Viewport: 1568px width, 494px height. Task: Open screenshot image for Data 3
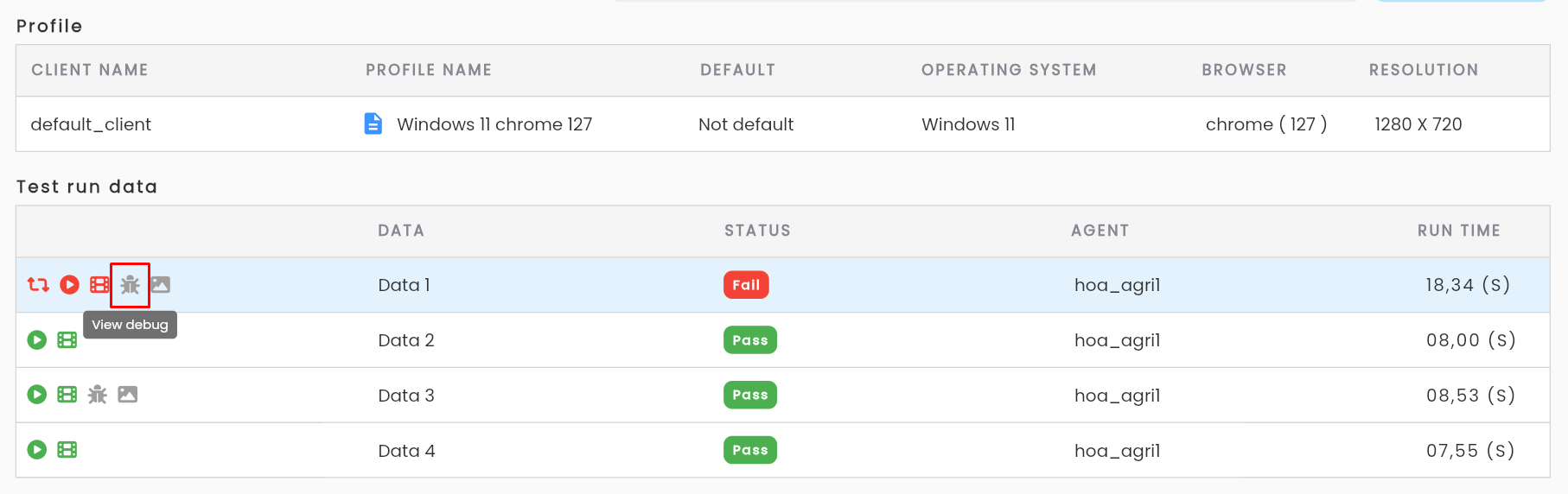(x=128, y=395)
